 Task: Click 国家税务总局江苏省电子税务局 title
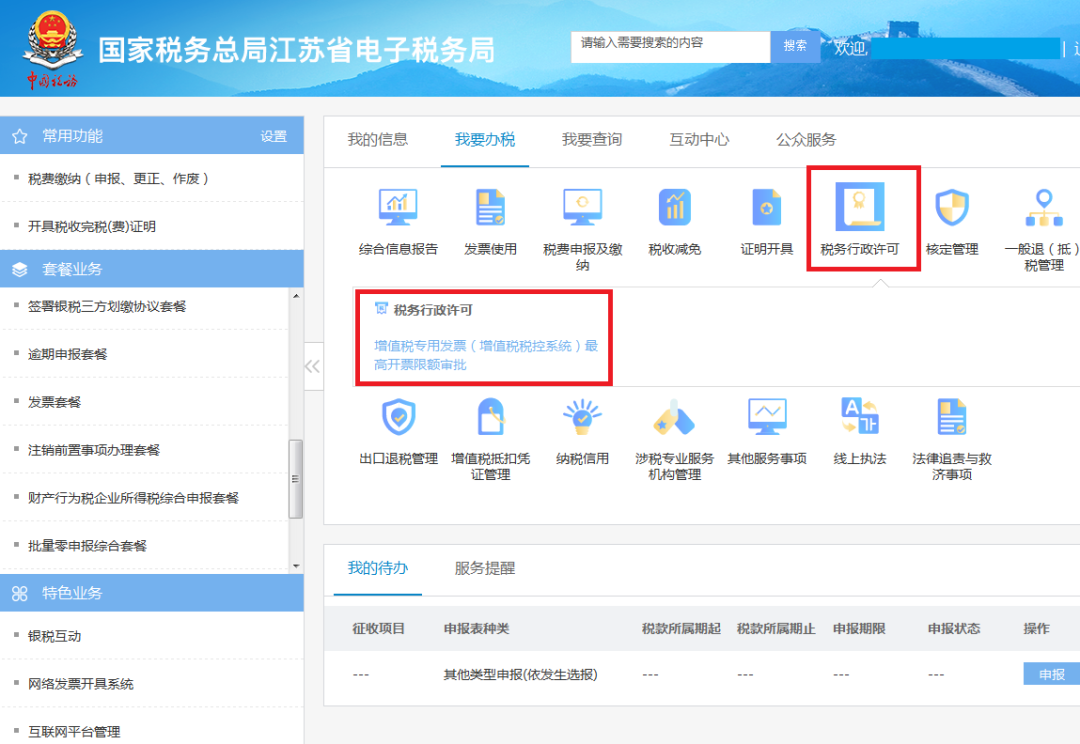pos(296,50)
